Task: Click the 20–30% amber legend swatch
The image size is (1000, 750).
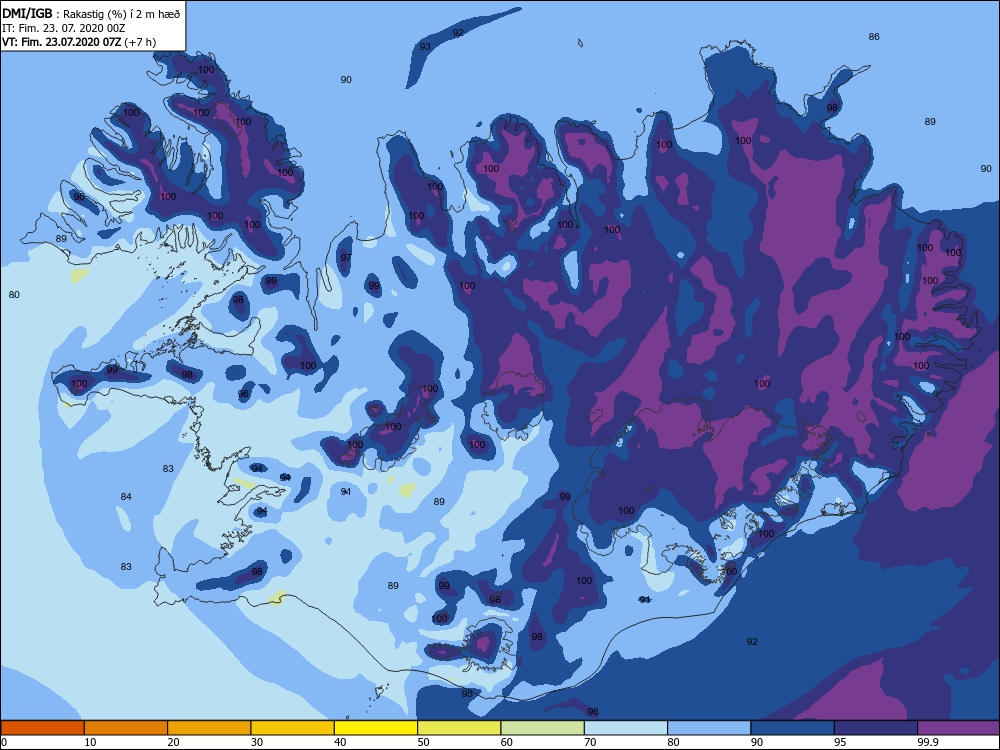Action: pos(209,728)
